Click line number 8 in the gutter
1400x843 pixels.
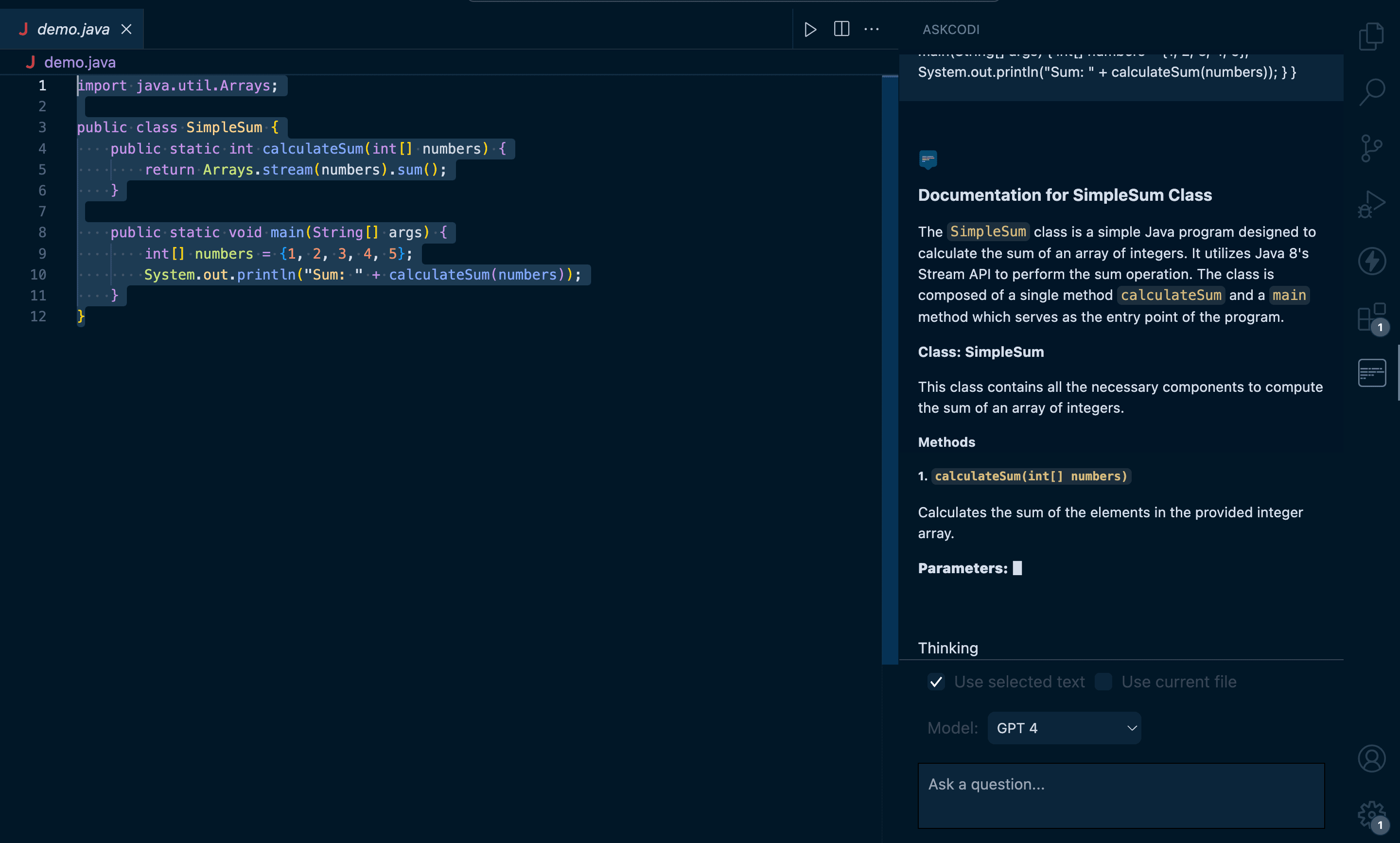(x=42, y=232)
